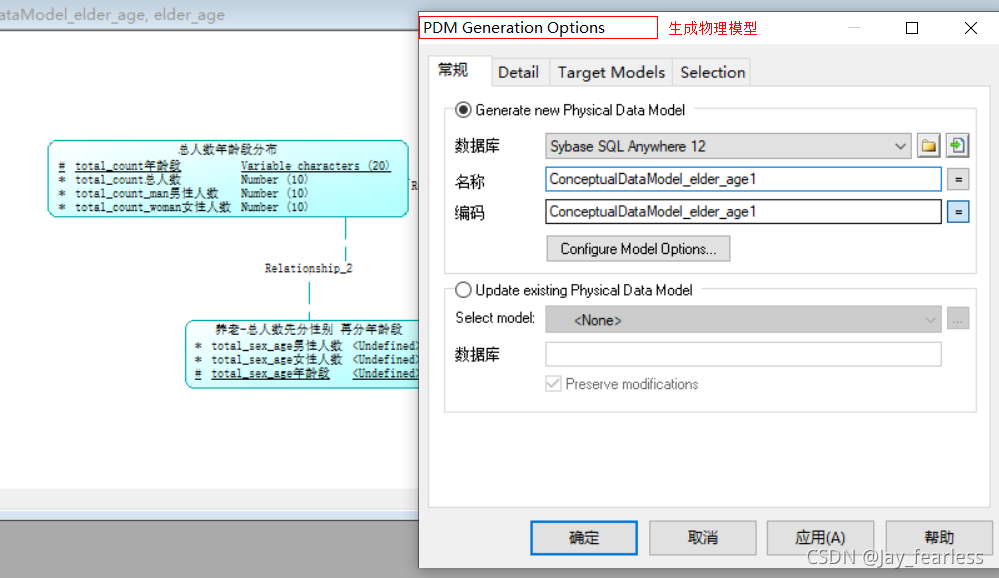The image size is (999, 578).
Task: Open the folder browse icon beside database dropdown
Action: [x=927, y=145]
